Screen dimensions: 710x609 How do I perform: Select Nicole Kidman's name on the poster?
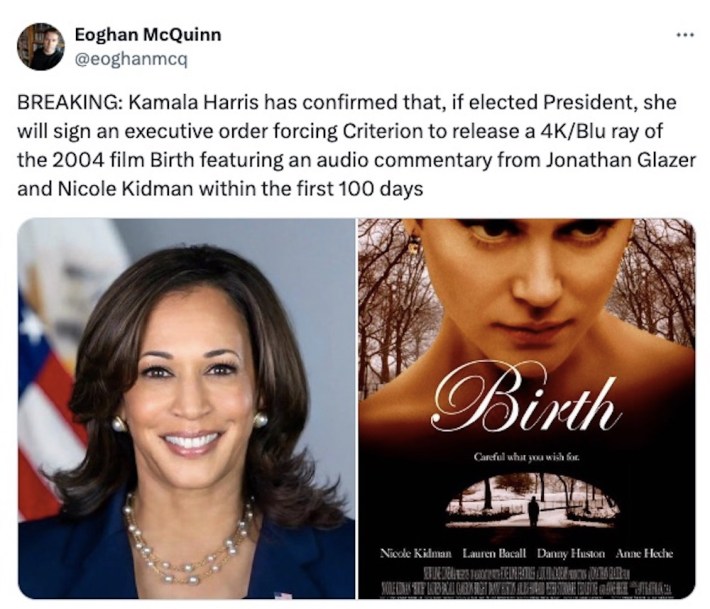point(418,553)
